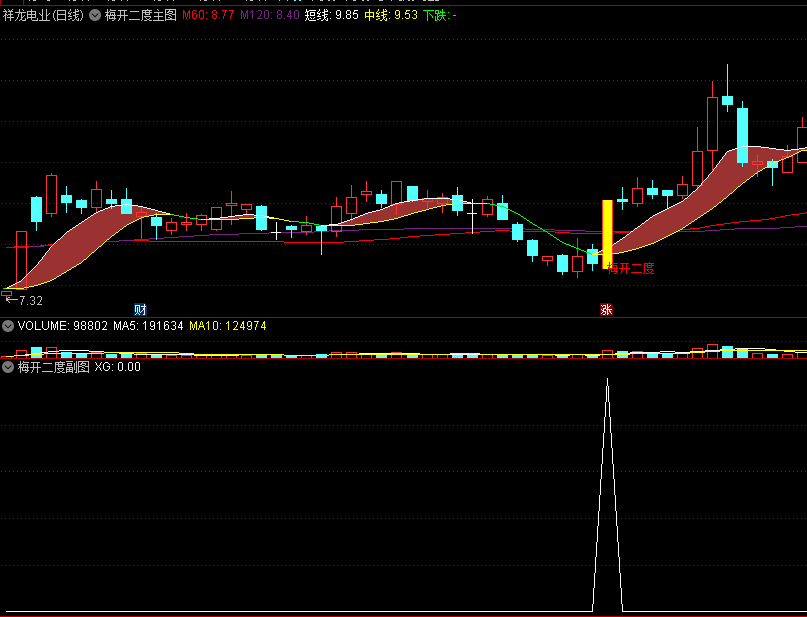The width and height of the screenshot is (807, 617).
Task: Click the 下跌 indicator label
Action: [x=440, y=15]
